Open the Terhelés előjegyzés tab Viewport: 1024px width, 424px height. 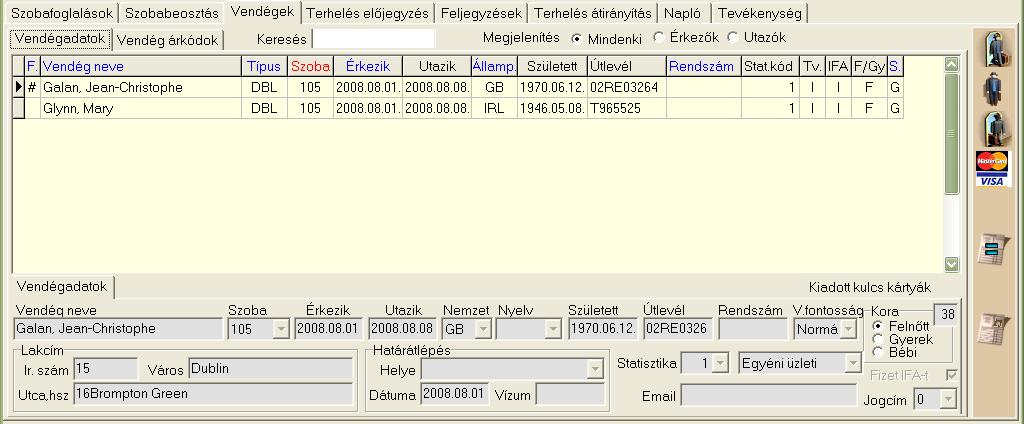pyautogui.click(x=368, y=12)
